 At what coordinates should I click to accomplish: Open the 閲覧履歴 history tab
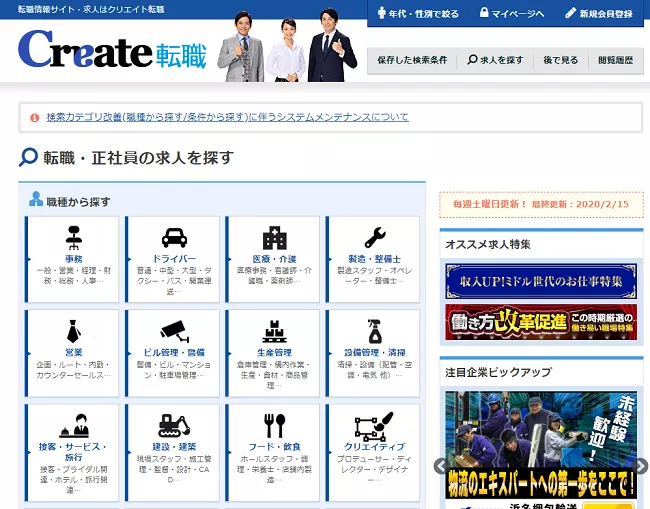(x=615, y=60)
